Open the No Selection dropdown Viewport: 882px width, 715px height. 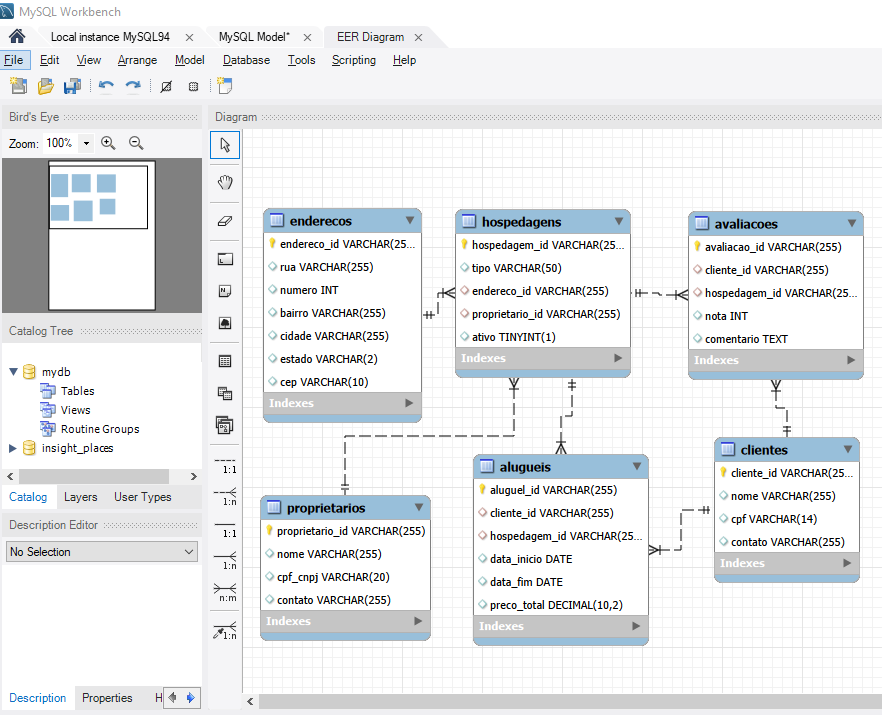tap(102, 552)
